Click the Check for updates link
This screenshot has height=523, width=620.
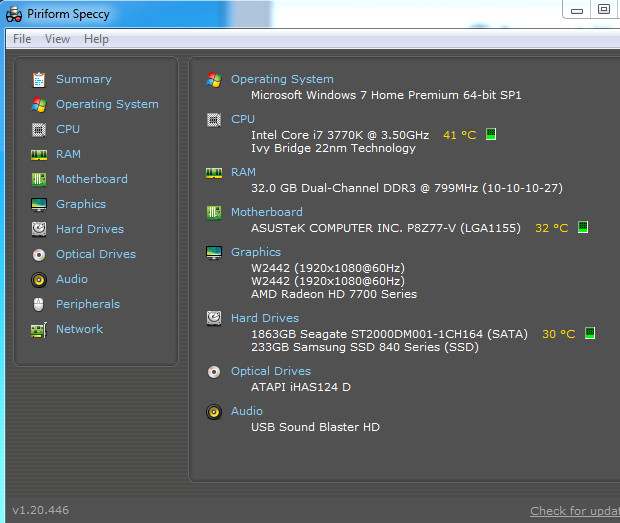pos(575,511)
